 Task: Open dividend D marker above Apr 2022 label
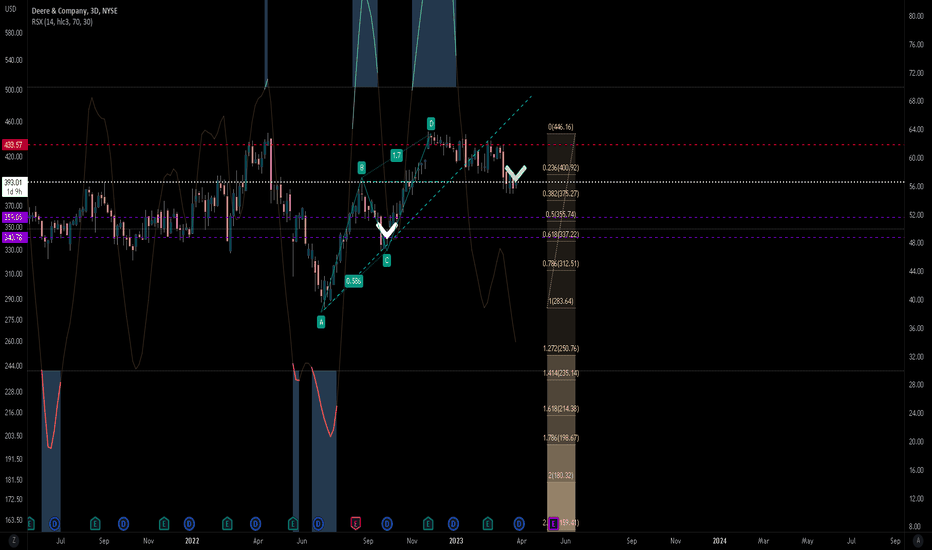[255, 524]
